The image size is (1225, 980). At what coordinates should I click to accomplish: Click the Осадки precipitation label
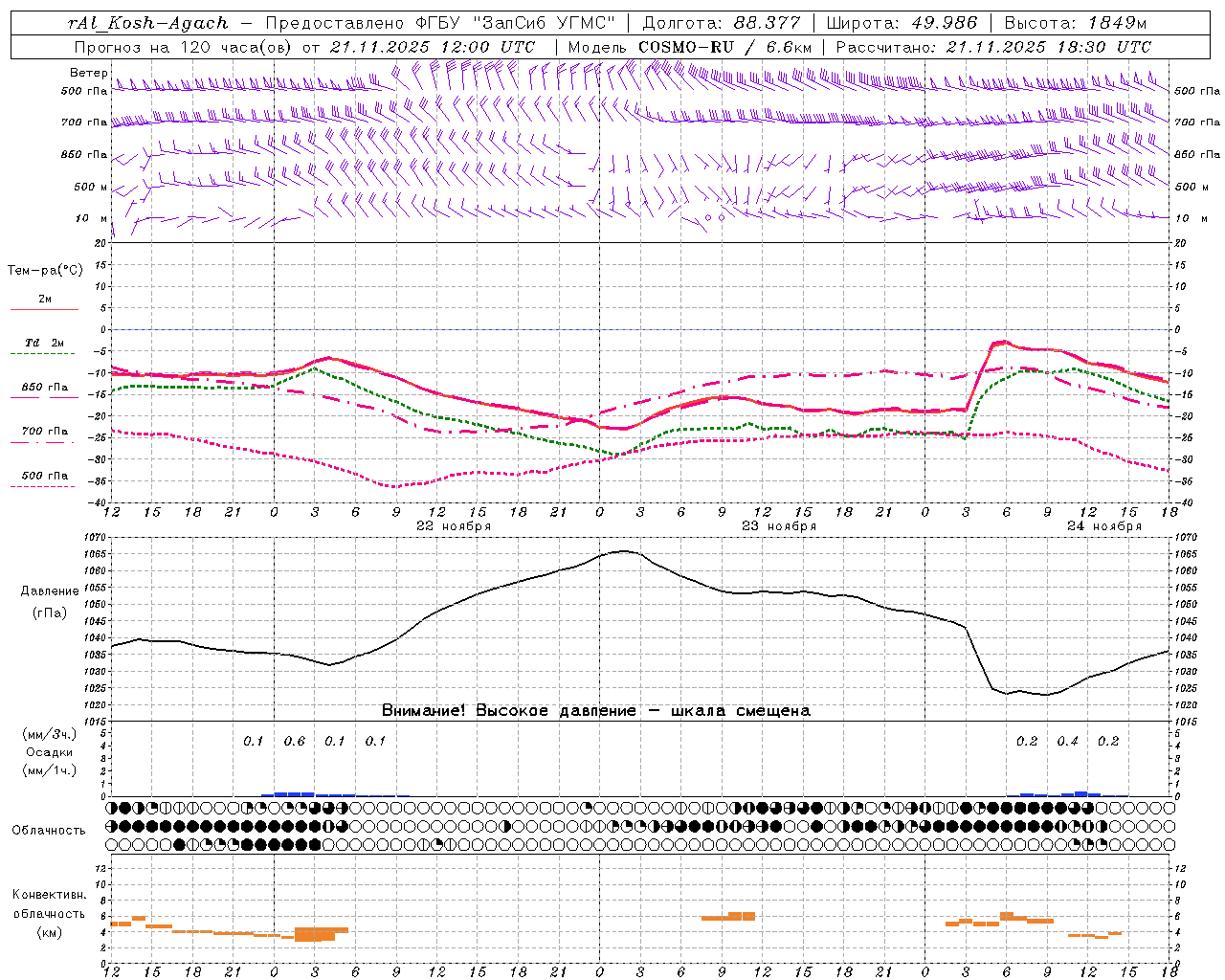49,752
